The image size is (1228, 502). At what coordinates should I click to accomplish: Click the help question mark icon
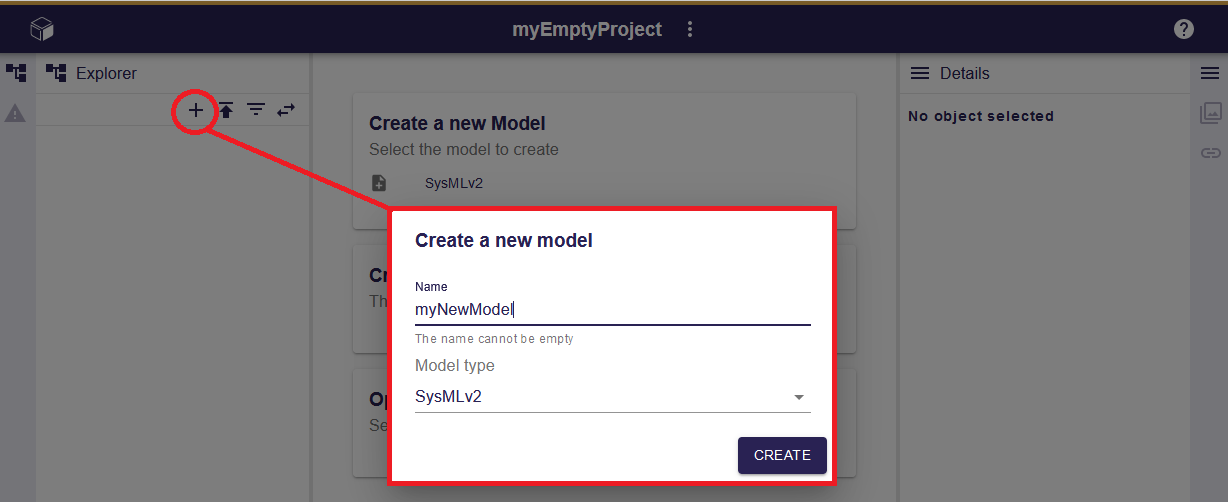(x=1184, y=29)
